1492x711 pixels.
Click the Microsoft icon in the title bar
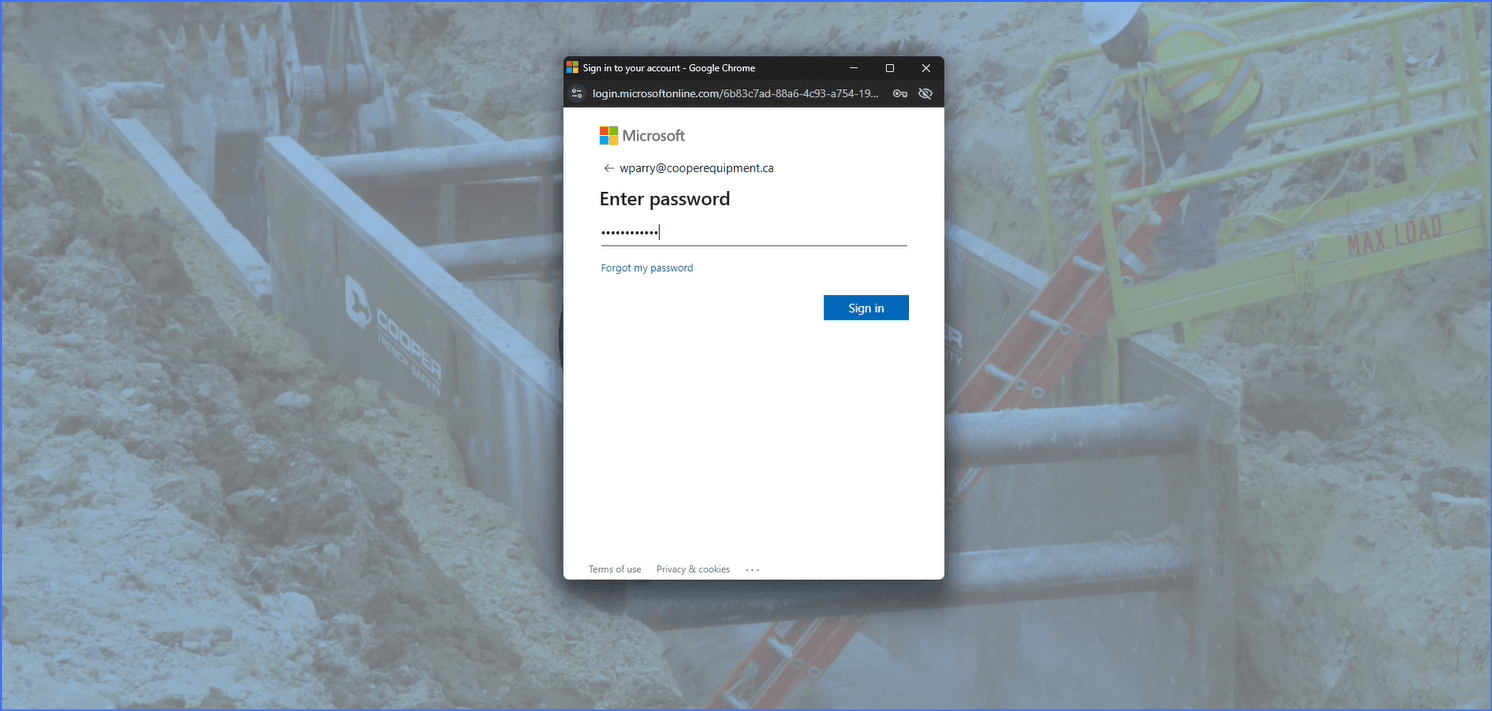573,68
